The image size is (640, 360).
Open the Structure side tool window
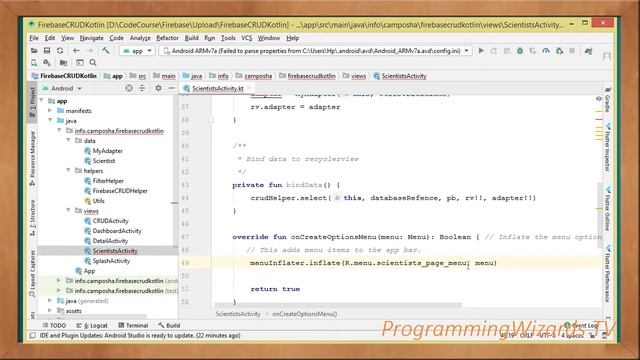tap(33, 218)
